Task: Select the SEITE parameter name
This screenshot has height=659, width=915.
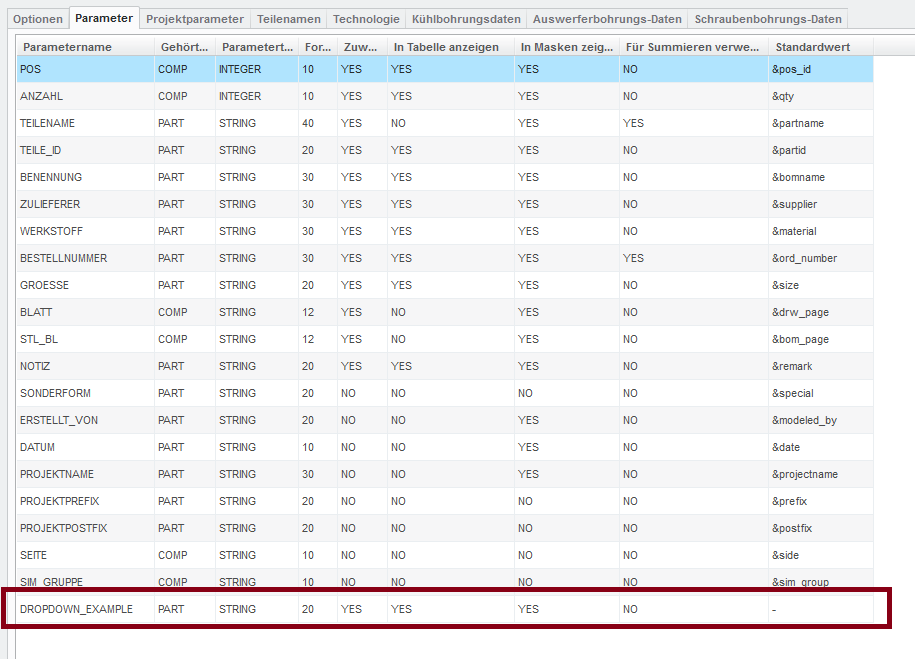Action: point(85,555)
